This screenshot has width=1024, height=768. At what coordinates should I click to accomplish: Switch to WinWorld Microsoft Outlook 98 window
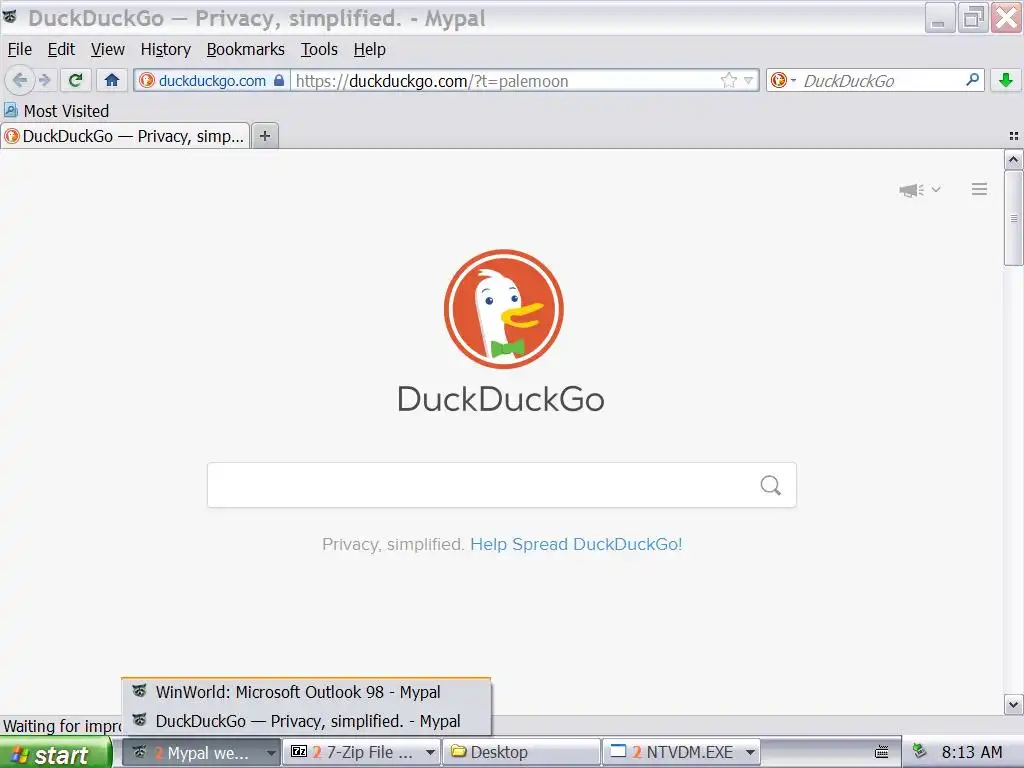(x=306, y=692)
